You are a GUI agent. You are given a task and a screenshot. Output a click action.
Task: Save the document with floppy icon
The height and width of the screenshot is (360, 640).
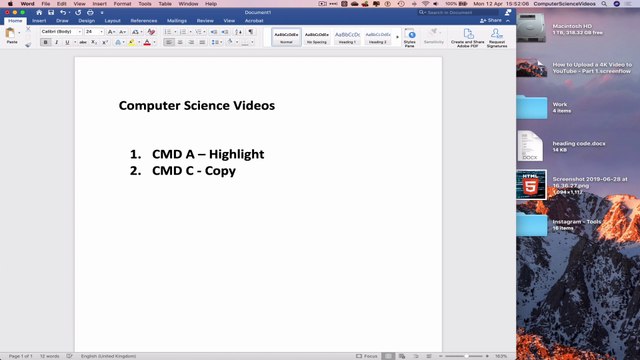tap(51, 13)
